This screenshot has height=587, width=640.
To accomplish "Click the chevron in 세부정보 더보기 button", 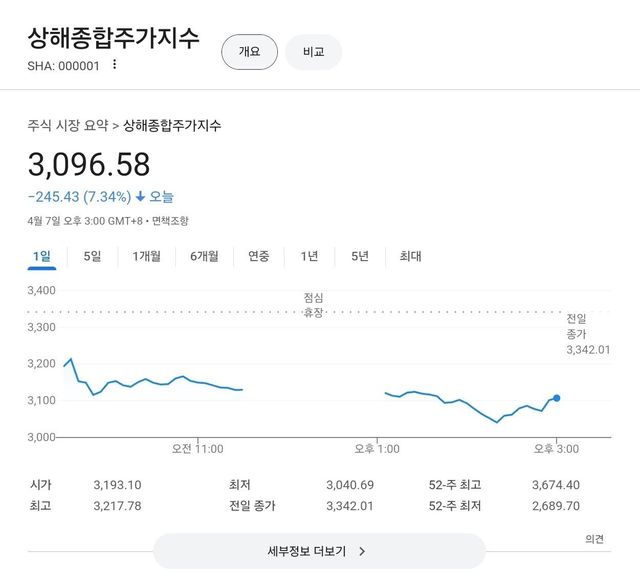I will coord(362,551).
